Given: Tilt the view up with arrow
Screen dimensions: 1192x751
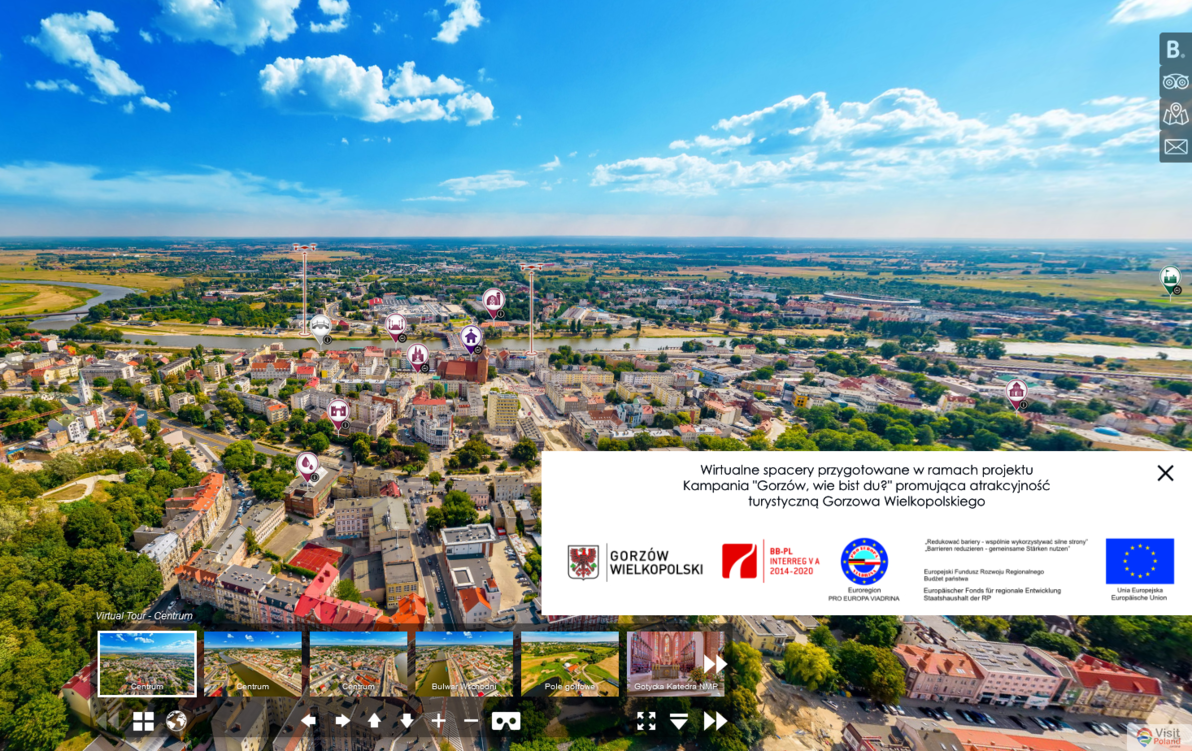Looking at the screenshot, I should pyautogui.click(x=374, y=721).
